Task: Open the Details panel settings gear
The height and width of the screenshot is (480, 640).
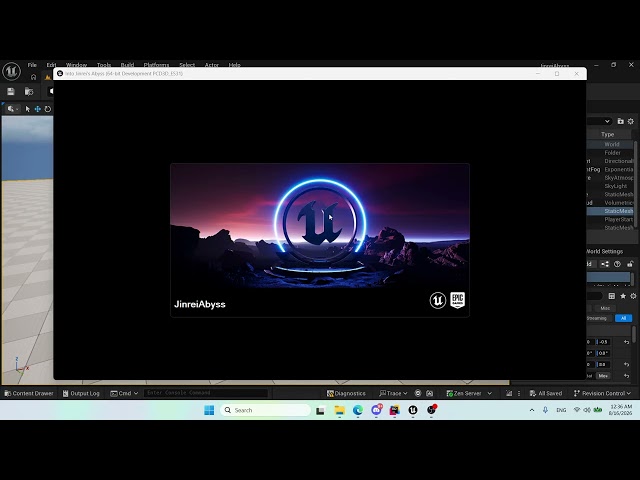Action: (633, 296)
